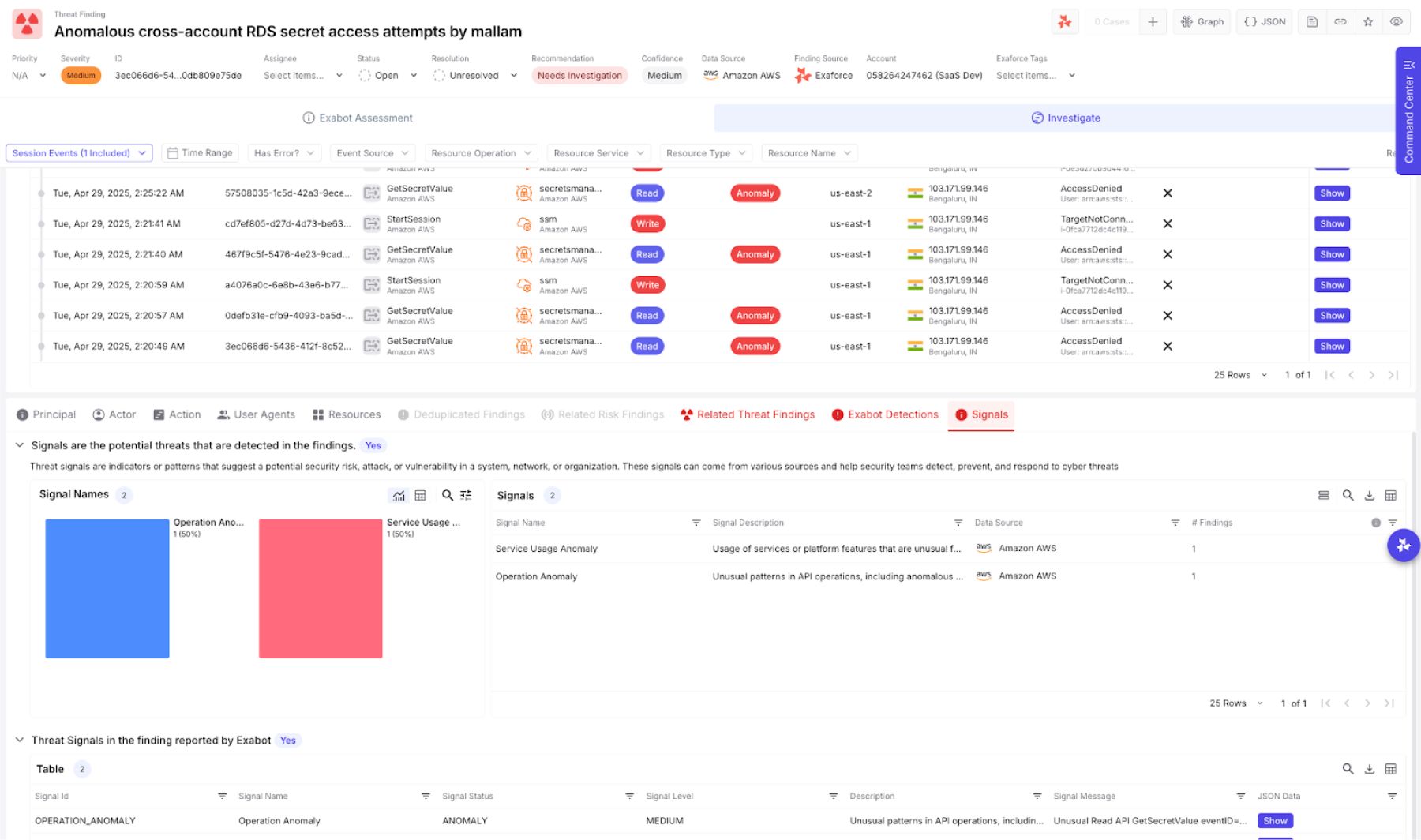Click the blue Operation Anomaly chart block
Image resolution: width=1421 pixels, height=840 pixels.
(107, 588)
